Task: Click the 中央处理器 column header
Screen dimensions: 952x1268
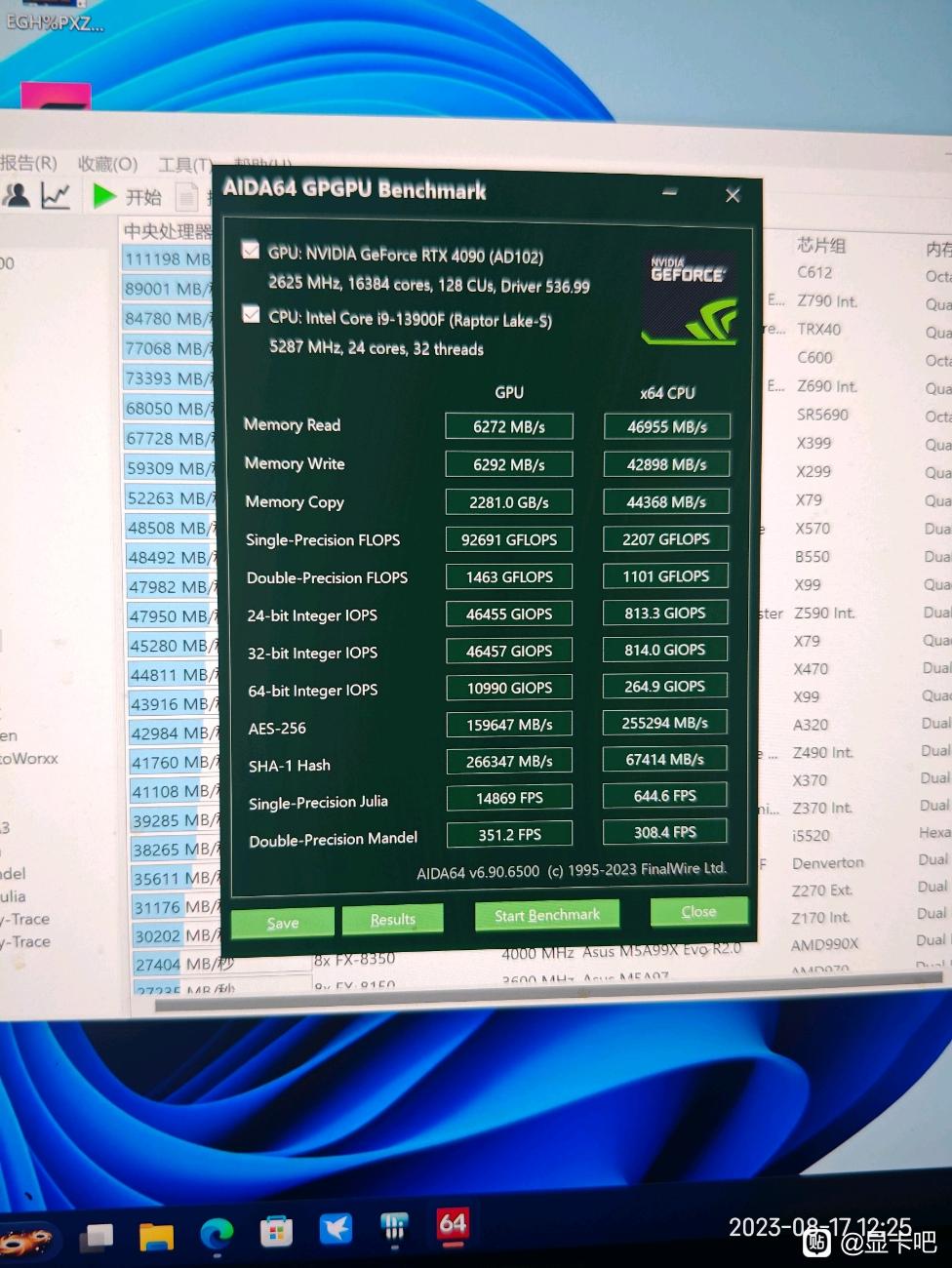Action: (x=167, y=231)
